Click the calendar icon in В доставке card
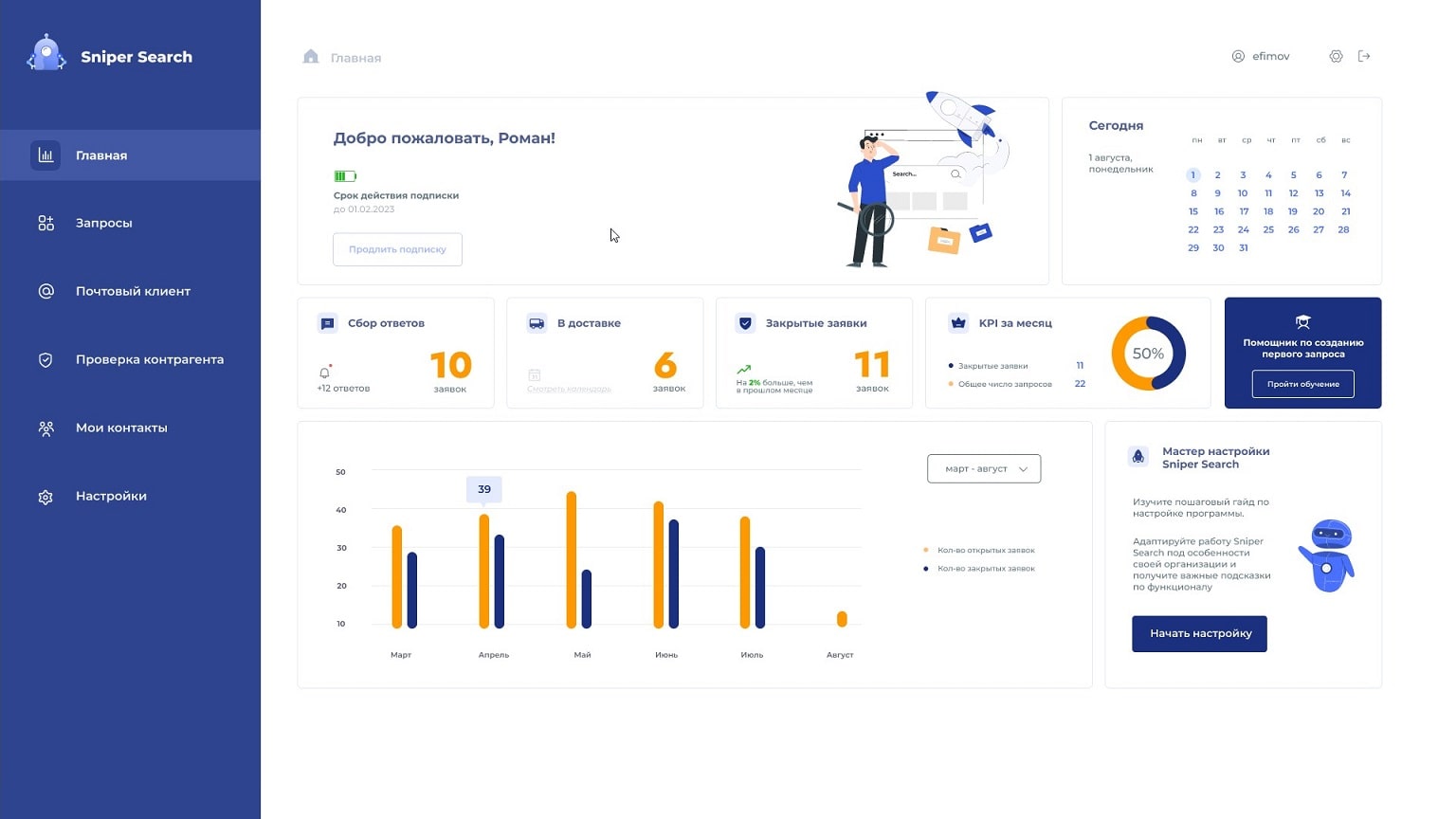The width and height of the screenshot is (1456, 819). (535, 375)
